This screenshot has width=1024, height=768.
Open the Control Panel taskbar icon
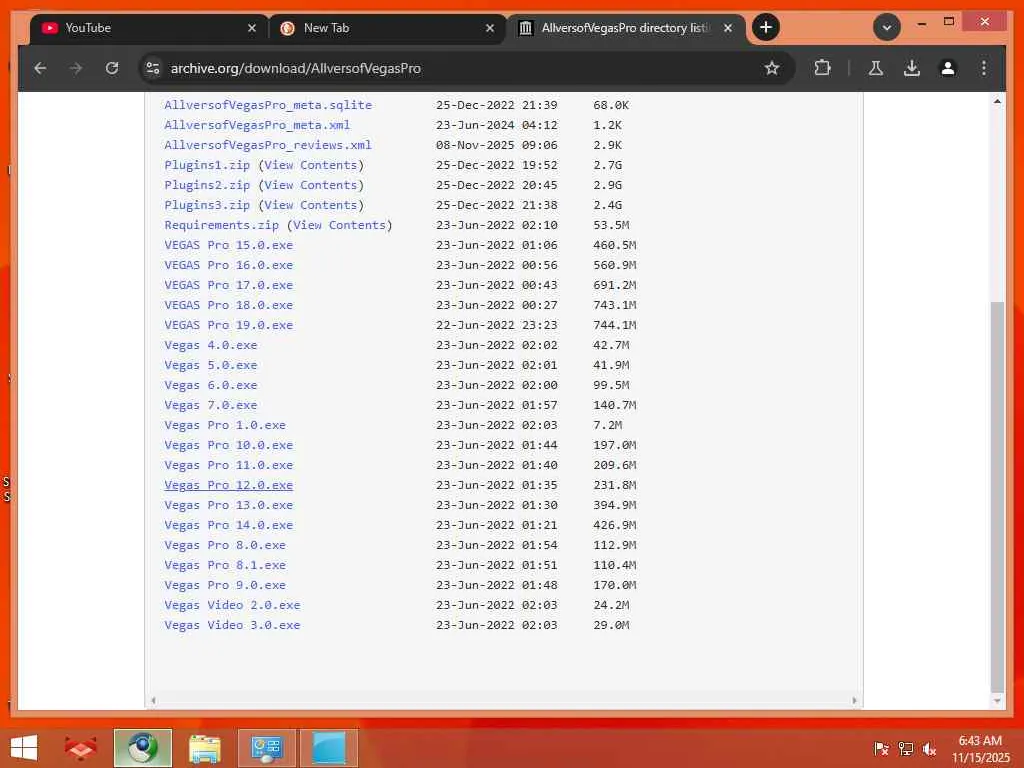pyautogui.click(x=266, y=748)
